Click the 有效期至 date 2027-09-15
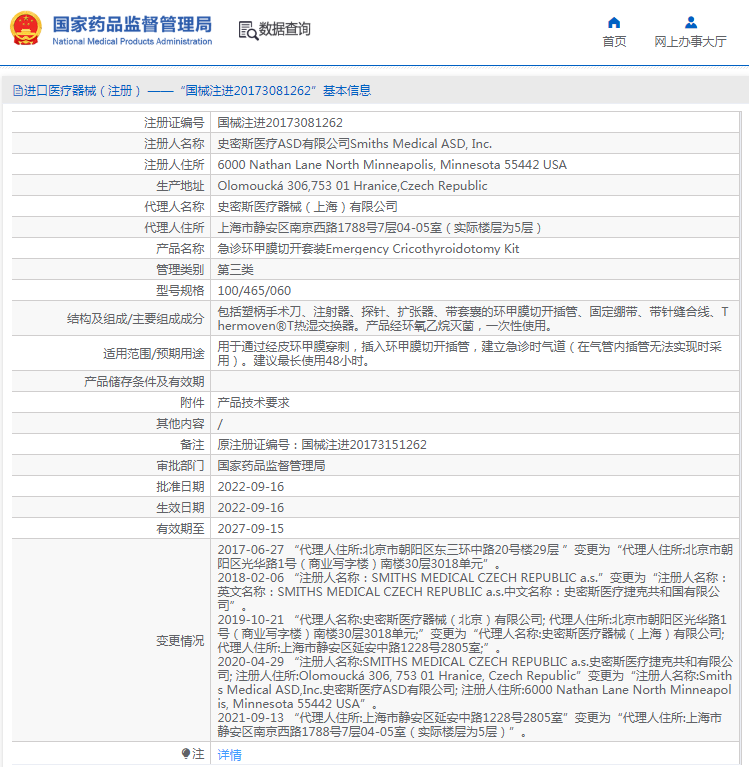 251,528
